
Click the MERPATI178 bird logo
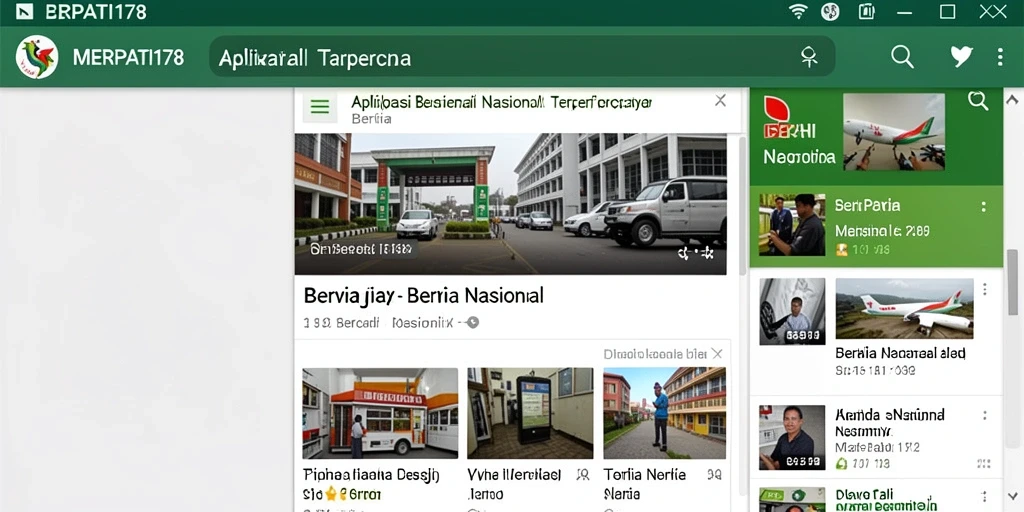[x=37, y=57]
